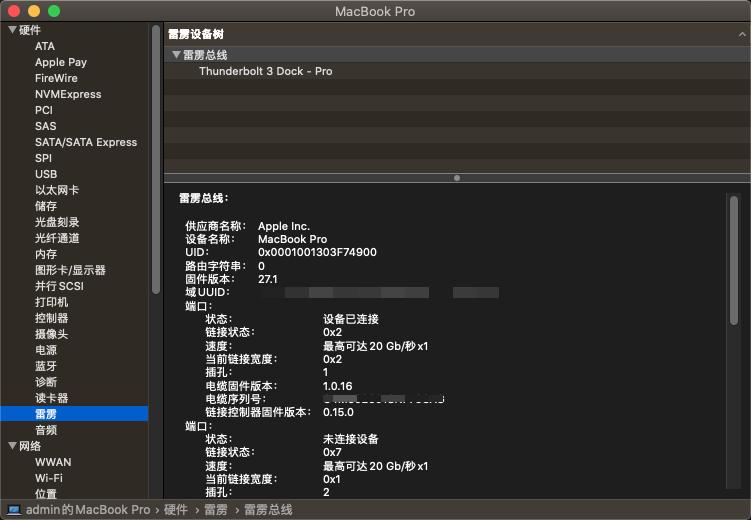This screenshot has height=520, width=751.
Task: Select 网络 sidebar section label
Action: click(x=30, y=446)
